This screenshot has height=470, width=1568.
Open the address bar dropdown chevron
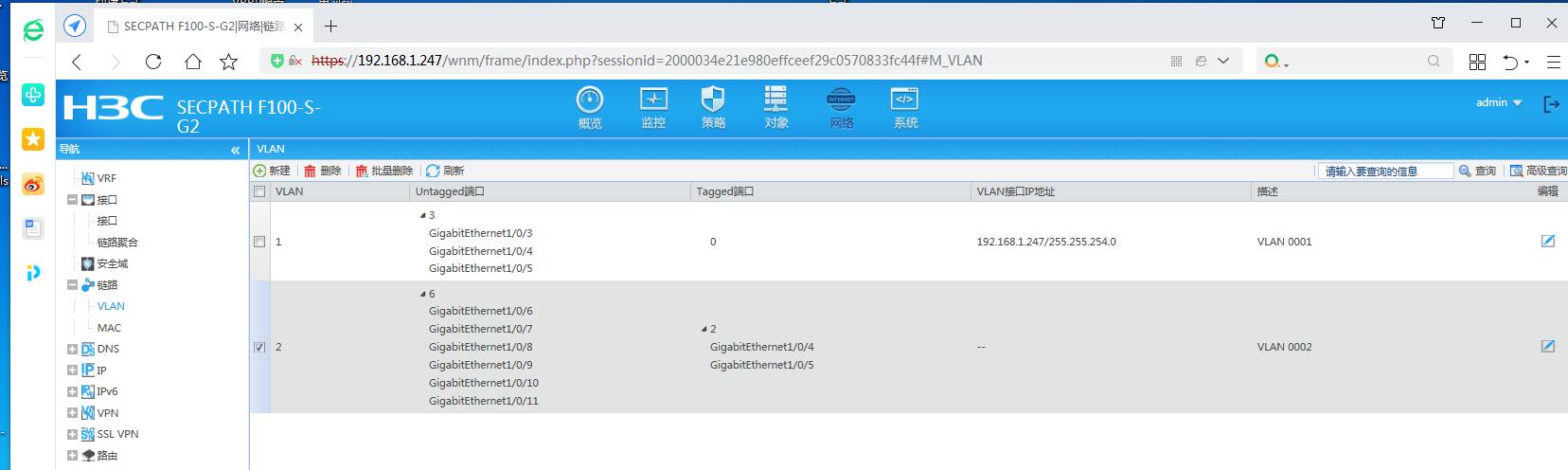tap(1223, 61)
